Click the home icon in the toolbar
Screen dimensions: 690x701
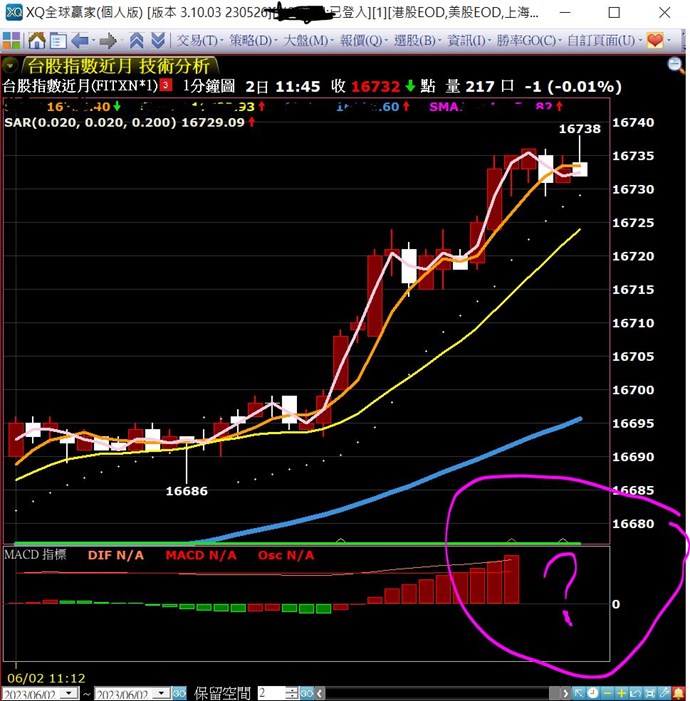pyautogui.click(x=36, y=41)
